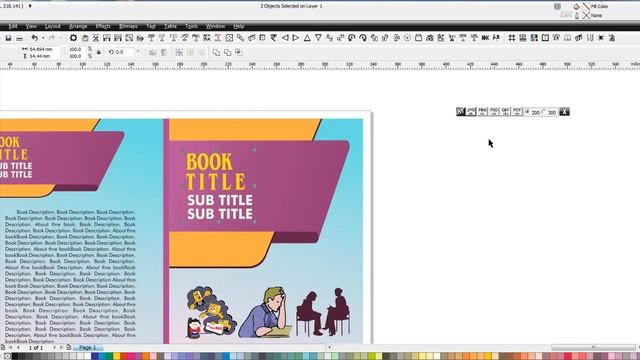Select the BOOK TITLE text on cover

216,172
